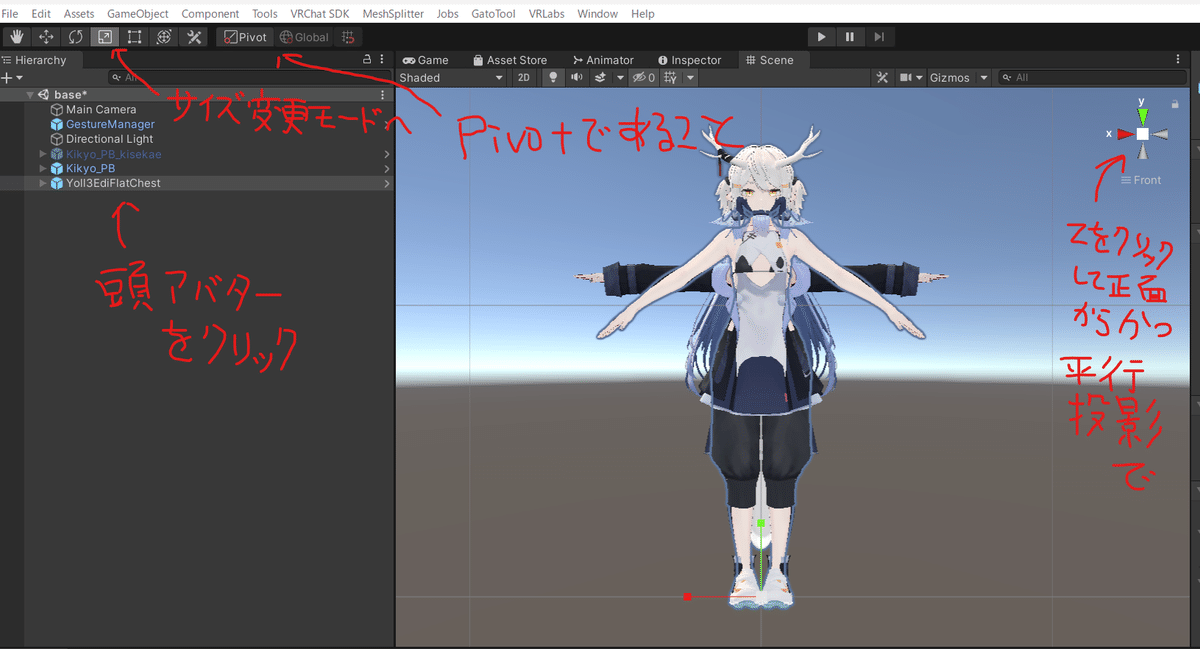Open the VRChat SDK menu
Screen dimensions: 1200x649
(x=321, y=14)
